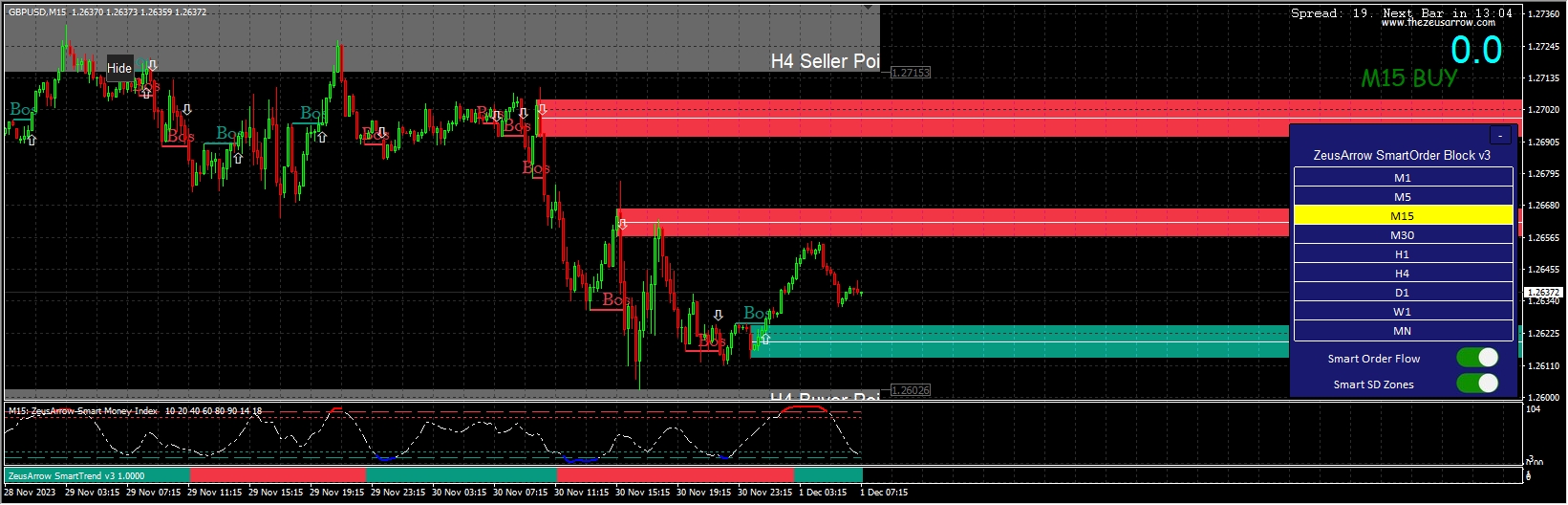Click the 1 Dec 07:15 time axis label
This screenshot has width=1568, height=505.
click(x=884, y=493)
